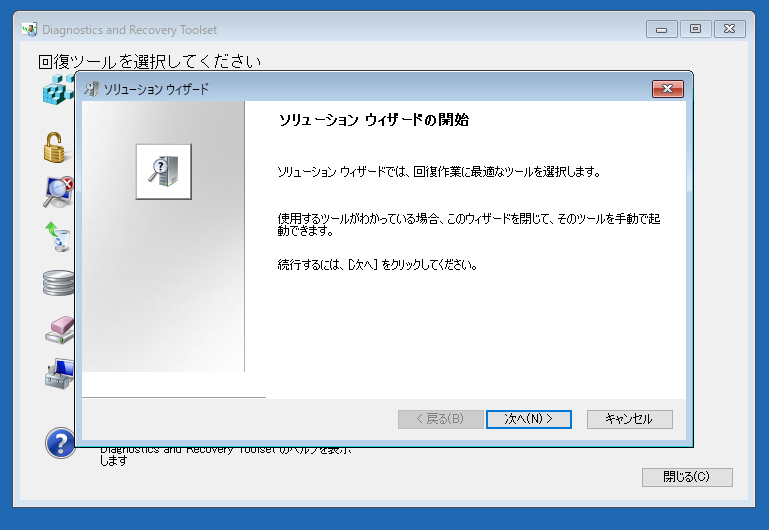
Task: Open the Computer Management toolbox icon
Action: point(59,374)
